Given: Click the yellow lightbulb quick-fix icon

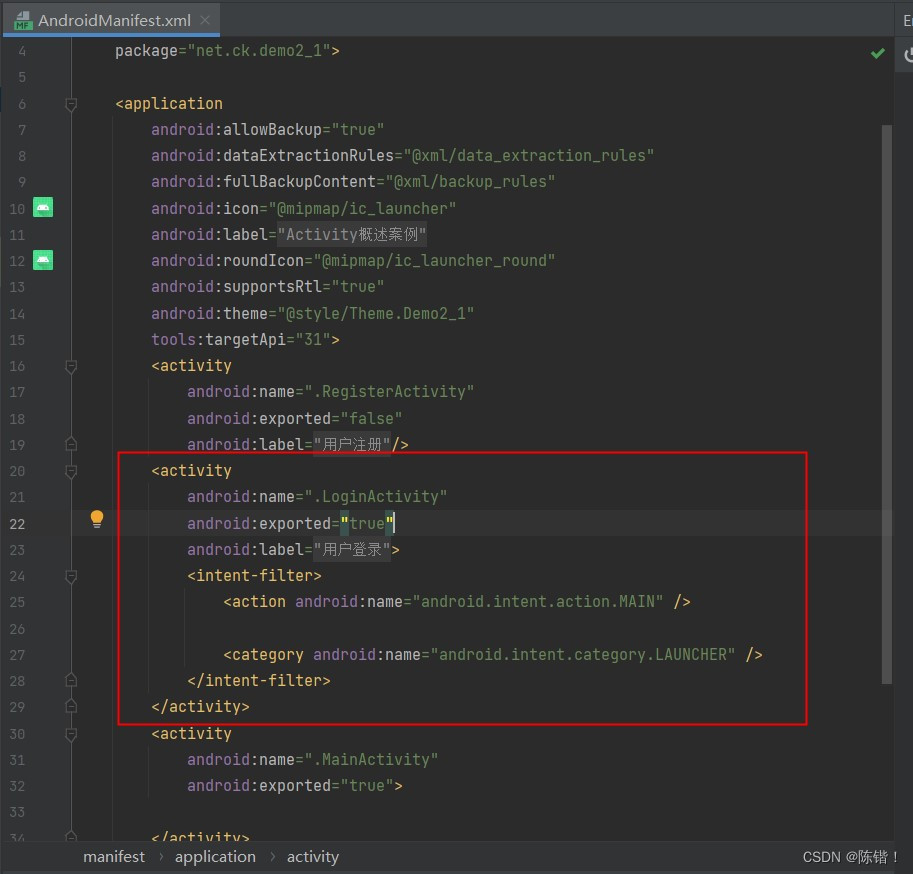Looking at the screenshot, I should [97, 518].
